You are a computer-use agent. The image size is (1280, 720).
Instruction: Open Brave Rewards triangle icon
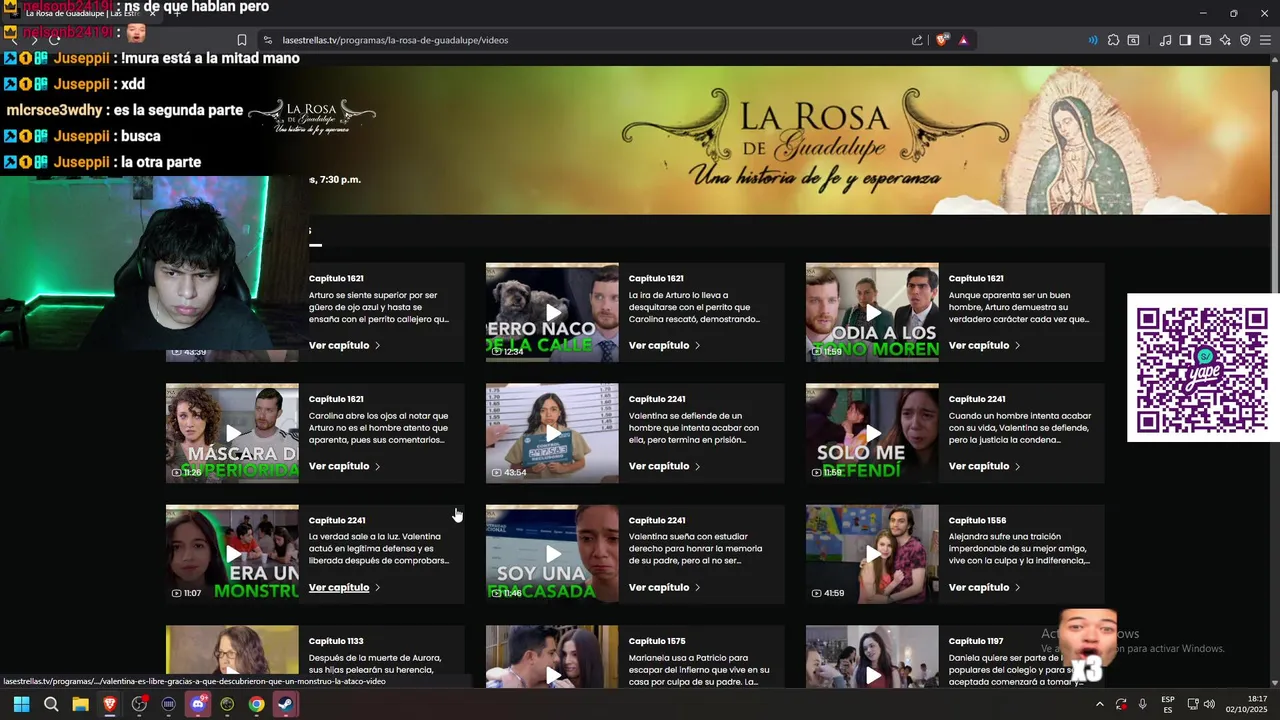(x=963, y=40)
